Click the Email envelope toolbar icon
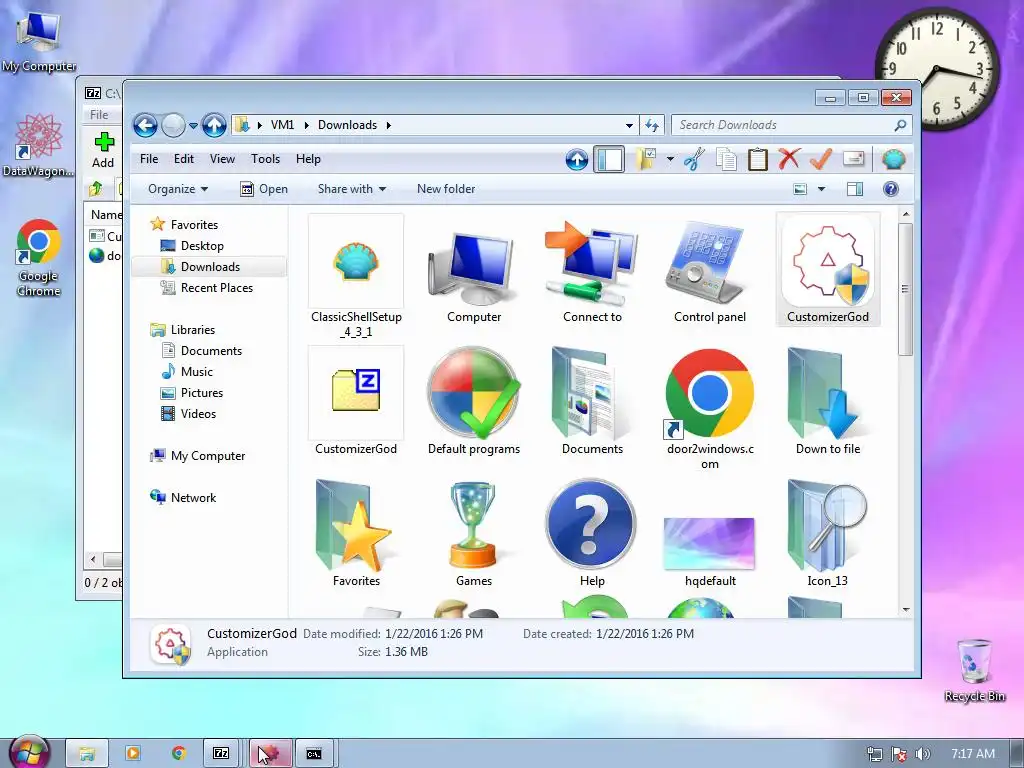This screenshot has width=1024, height=768. (854, 159)
